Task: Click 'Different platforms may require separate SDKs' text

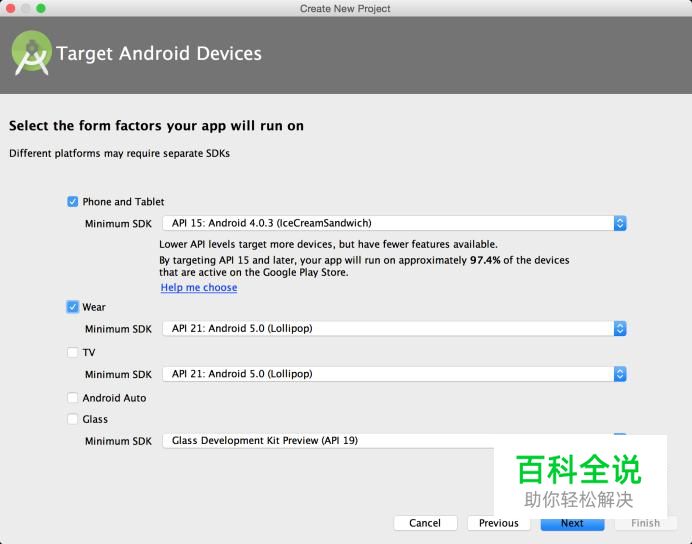Action: pyautogui.click(x=119, y=153)
